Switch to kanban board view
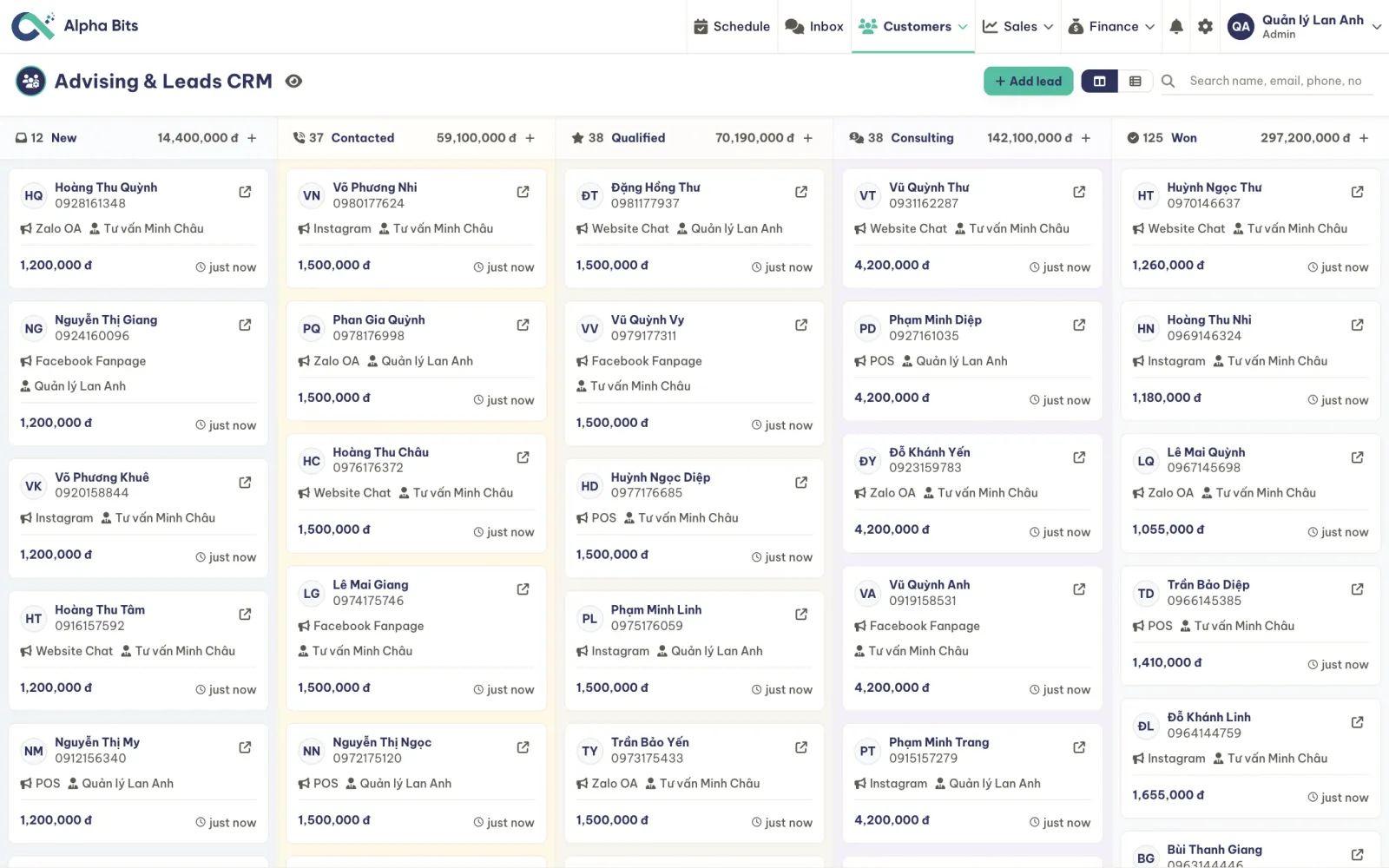The image size is (1389, 868). [x=1100, y=81]
